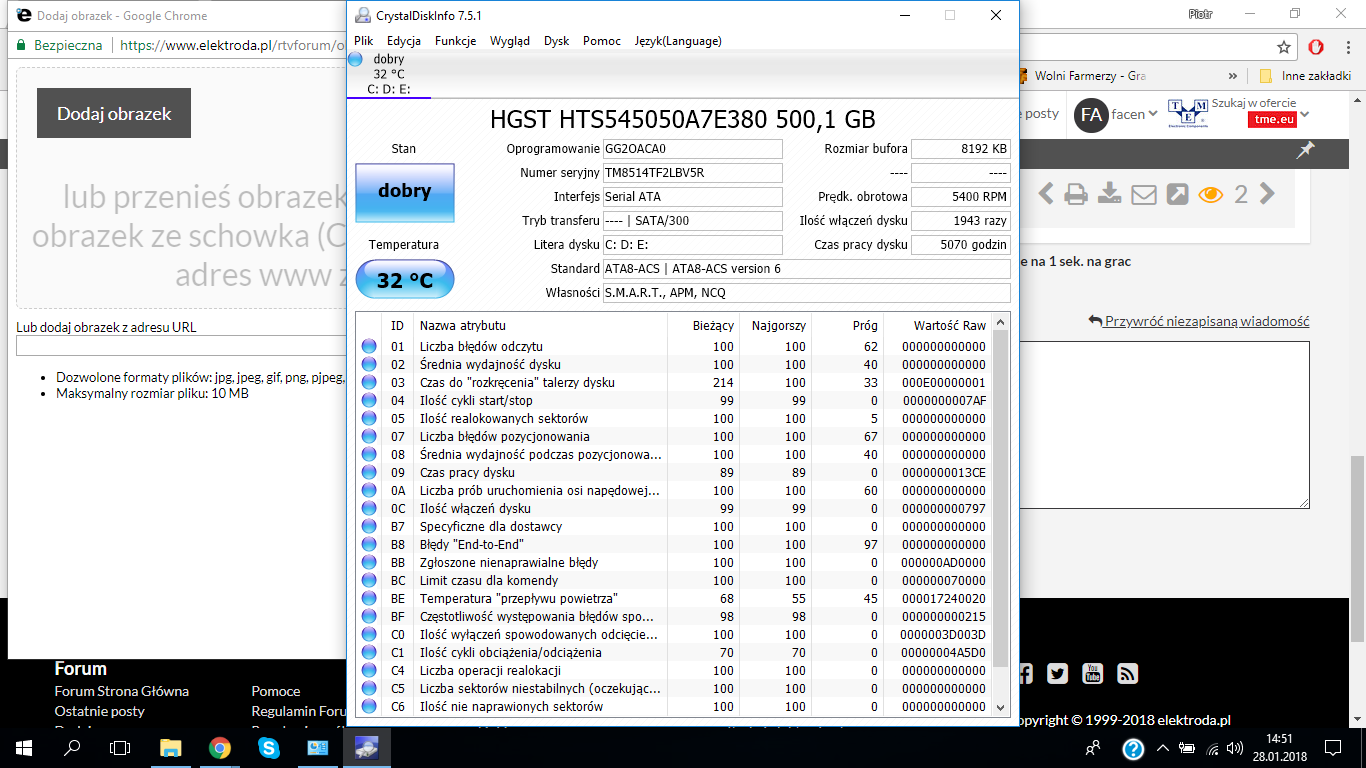Switch to Chrome on the taskbar
1366x768 pixels.
click(220, 747)
